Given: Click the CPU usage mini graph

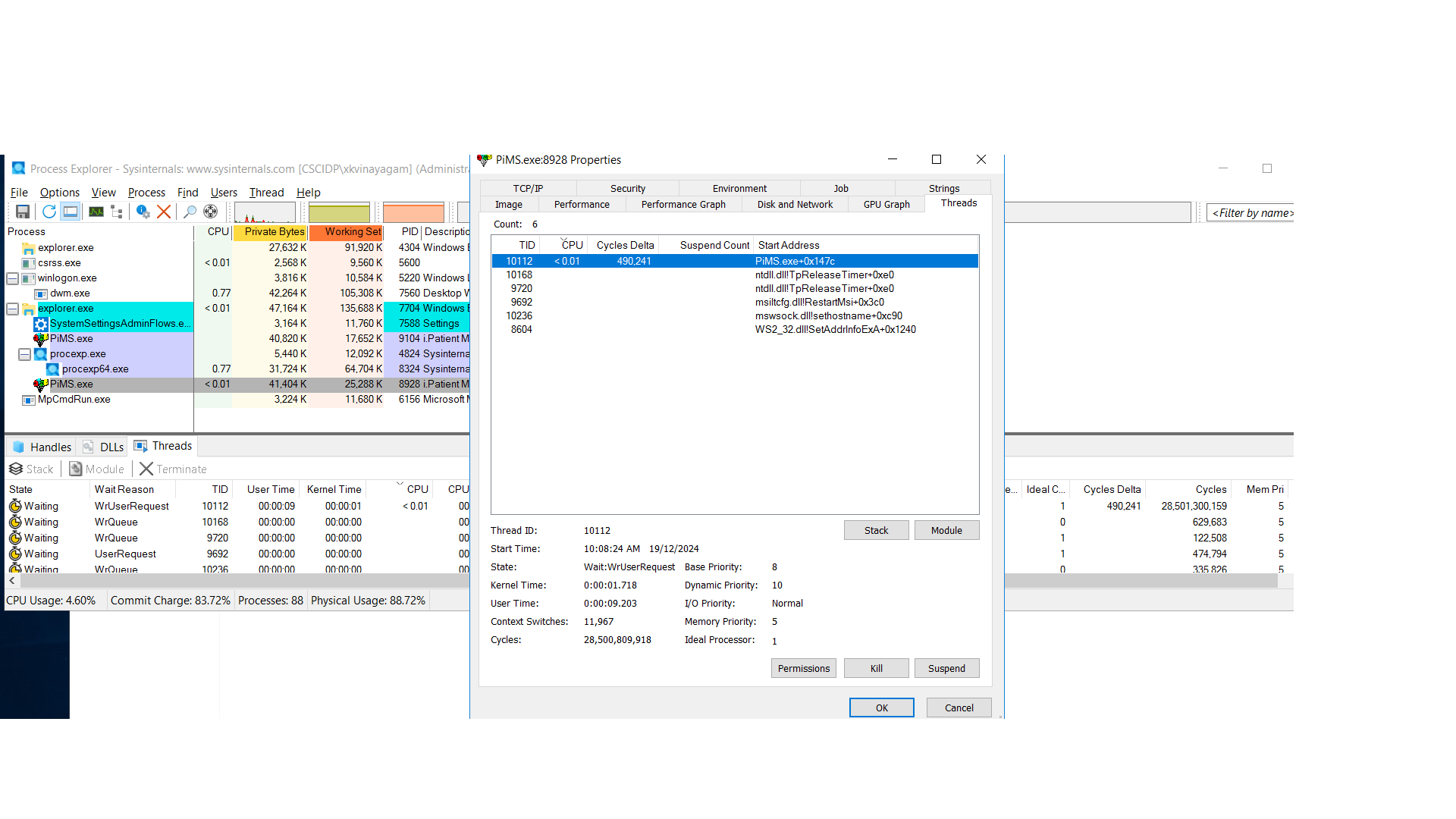Looking at the screenshot, I should point(265,212).
